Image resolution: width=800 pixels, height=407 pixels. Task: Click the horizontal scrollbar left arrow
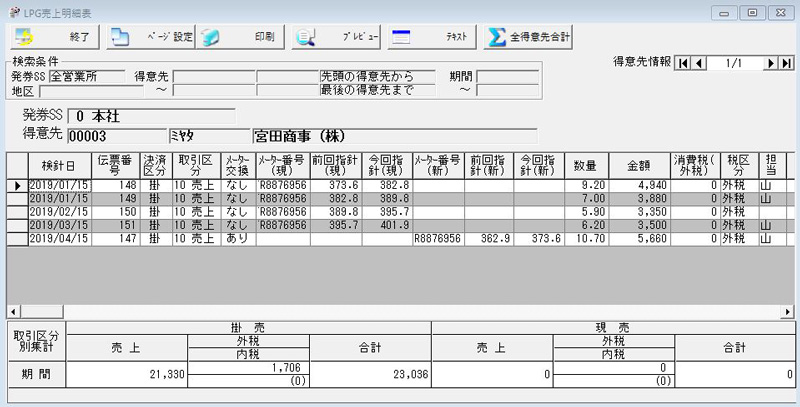(x=13, y=311)
